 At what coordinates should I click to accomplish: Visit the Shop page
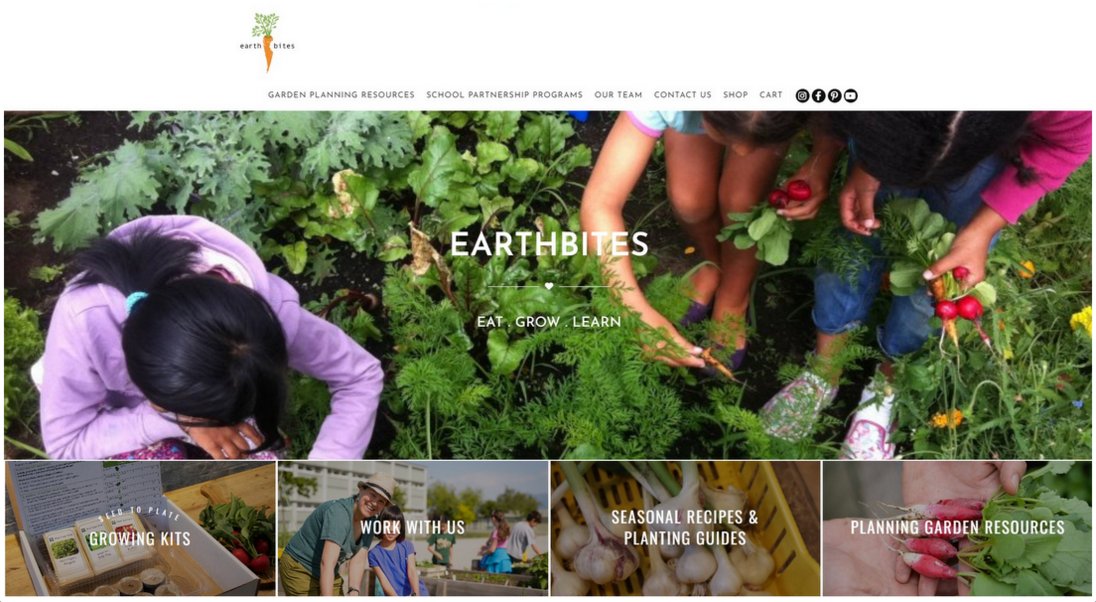[735, 95]
